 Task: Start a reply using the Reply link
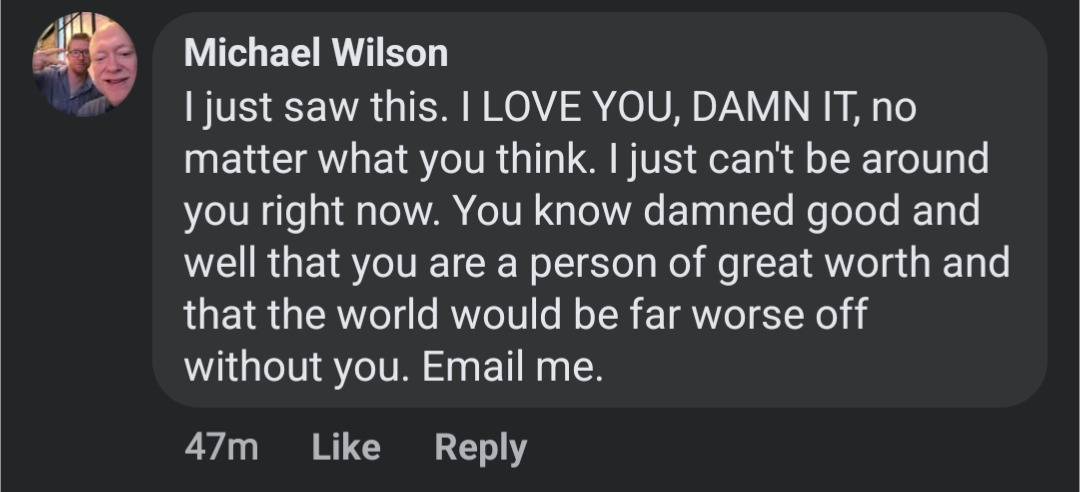480,447
